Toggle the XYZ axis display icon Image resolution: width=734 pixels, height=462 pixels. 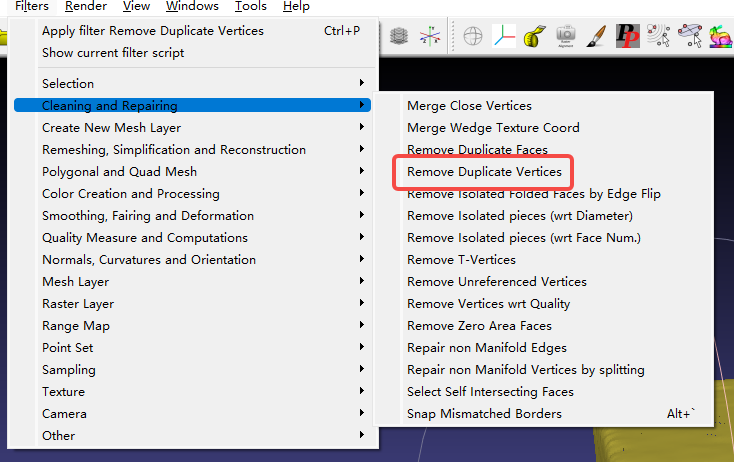[504, 37]
